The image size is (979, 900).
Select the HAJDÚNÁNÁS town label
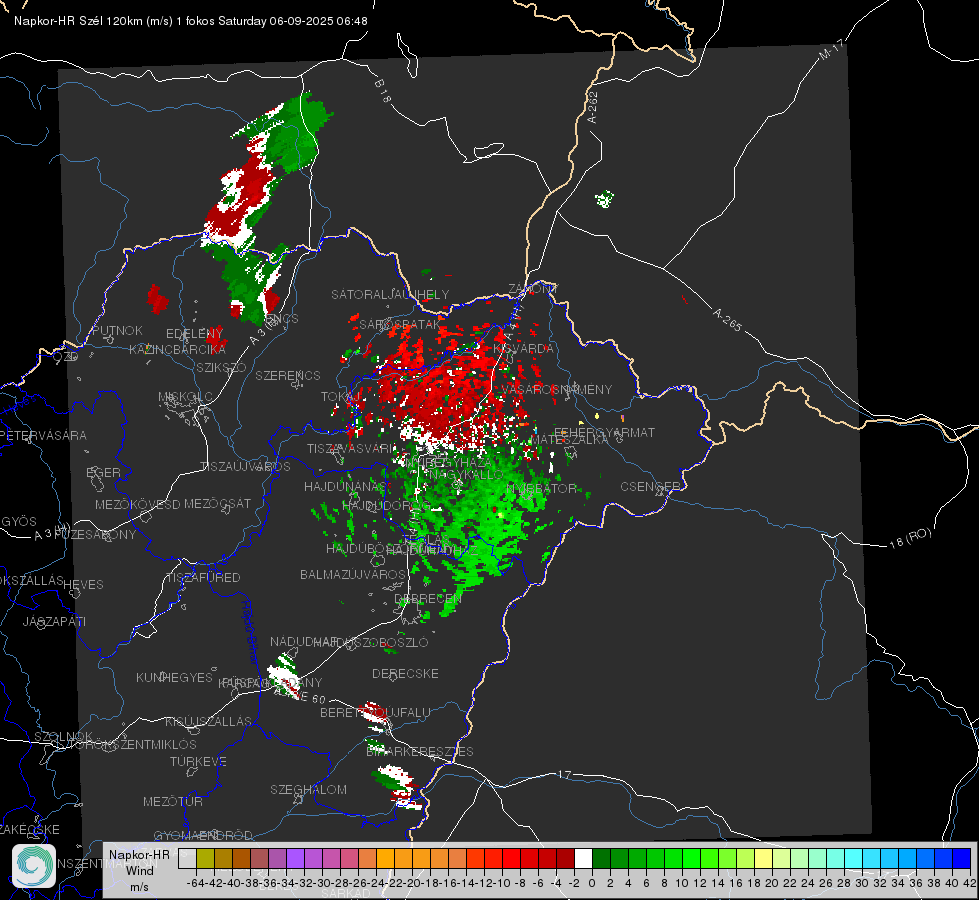[x=345, y=486]
